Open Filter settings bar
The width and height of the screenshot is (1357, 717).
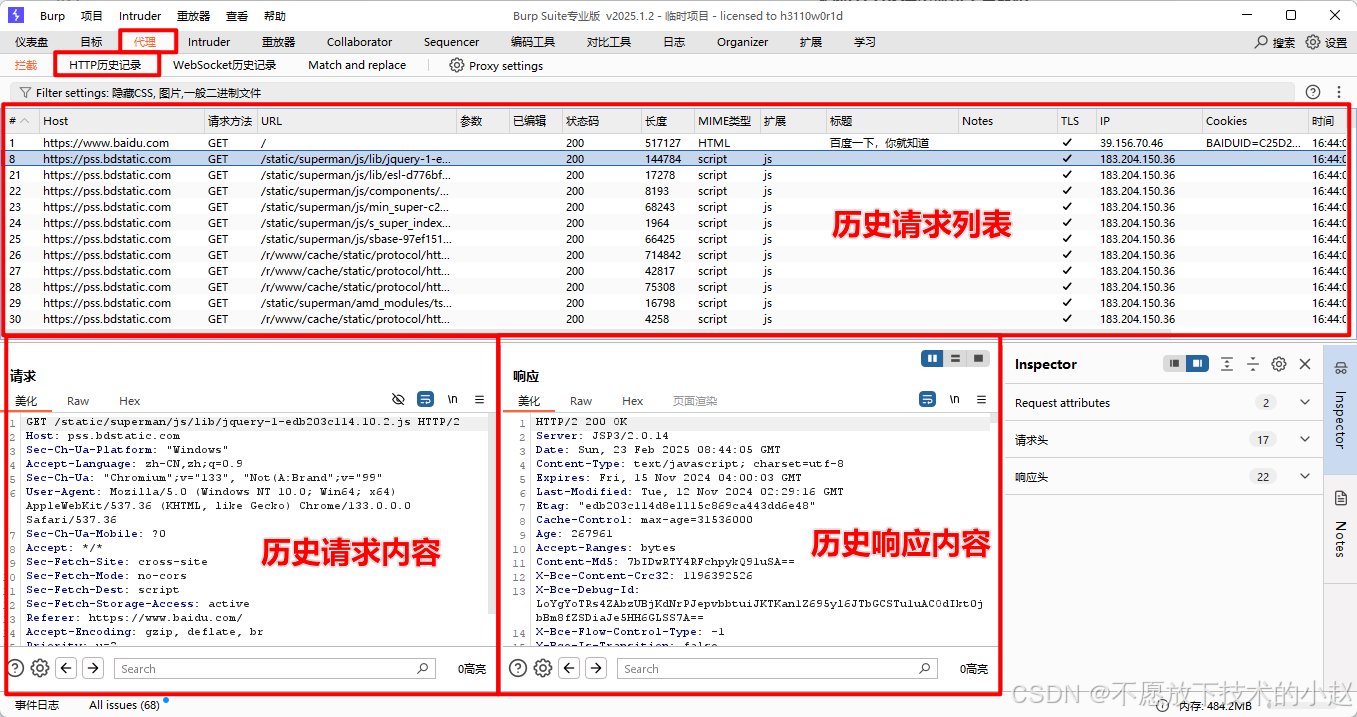[x=651, y=92]
